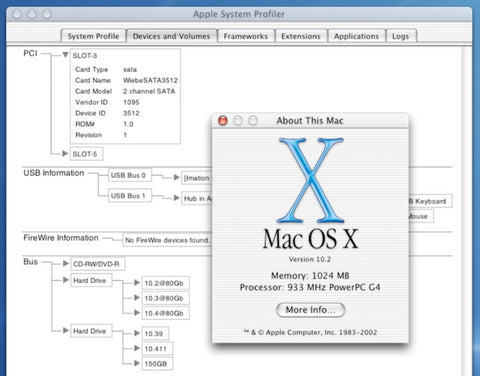Click the 10.411 volume box
Screen dimensions: 480x376
(x=157, y=349)
